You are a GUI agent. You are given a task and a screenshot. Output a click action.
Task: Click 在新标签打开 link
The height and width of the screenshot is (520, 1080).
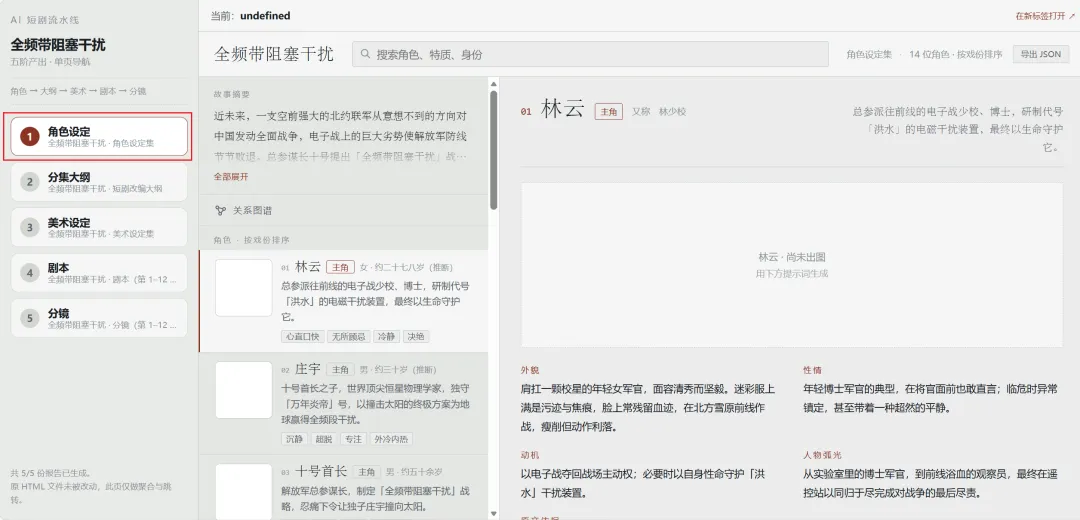(1045, 16)
